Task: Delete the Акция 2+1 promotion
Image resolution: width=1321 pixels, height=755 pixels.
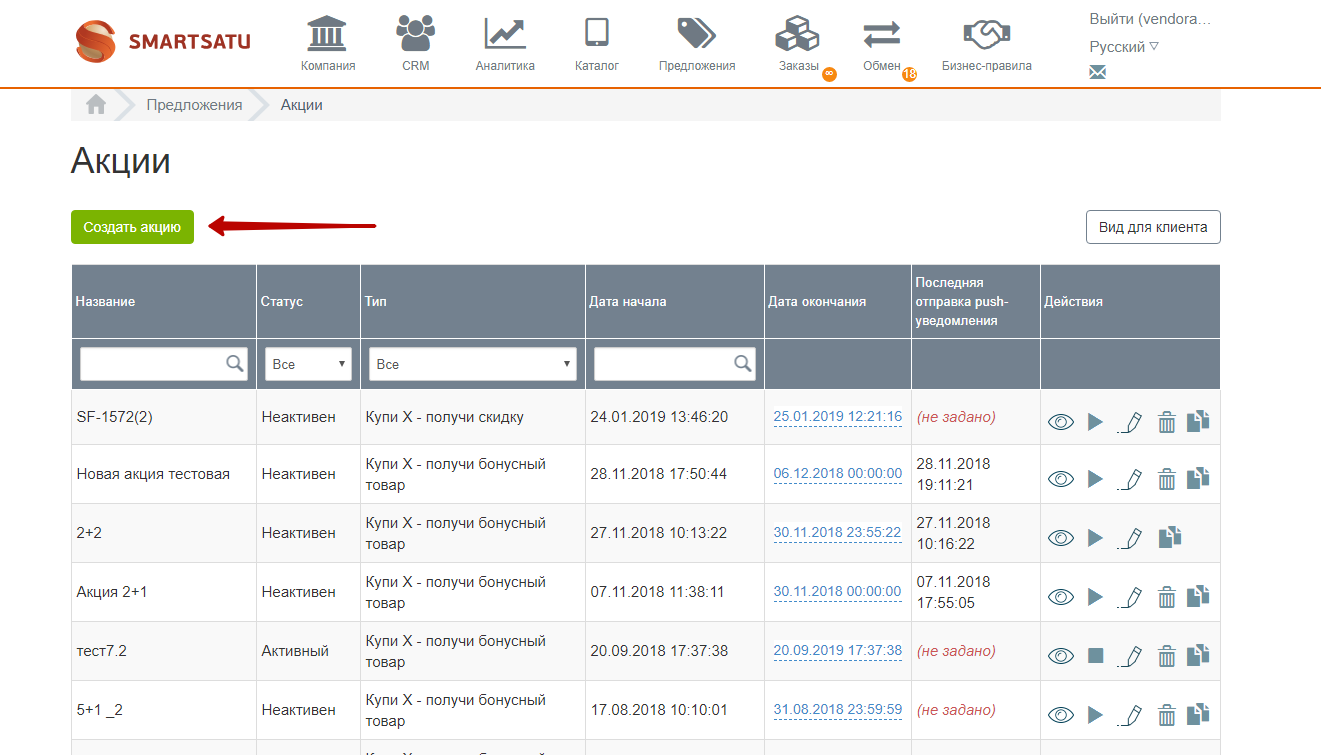Action: (1166, 597)
